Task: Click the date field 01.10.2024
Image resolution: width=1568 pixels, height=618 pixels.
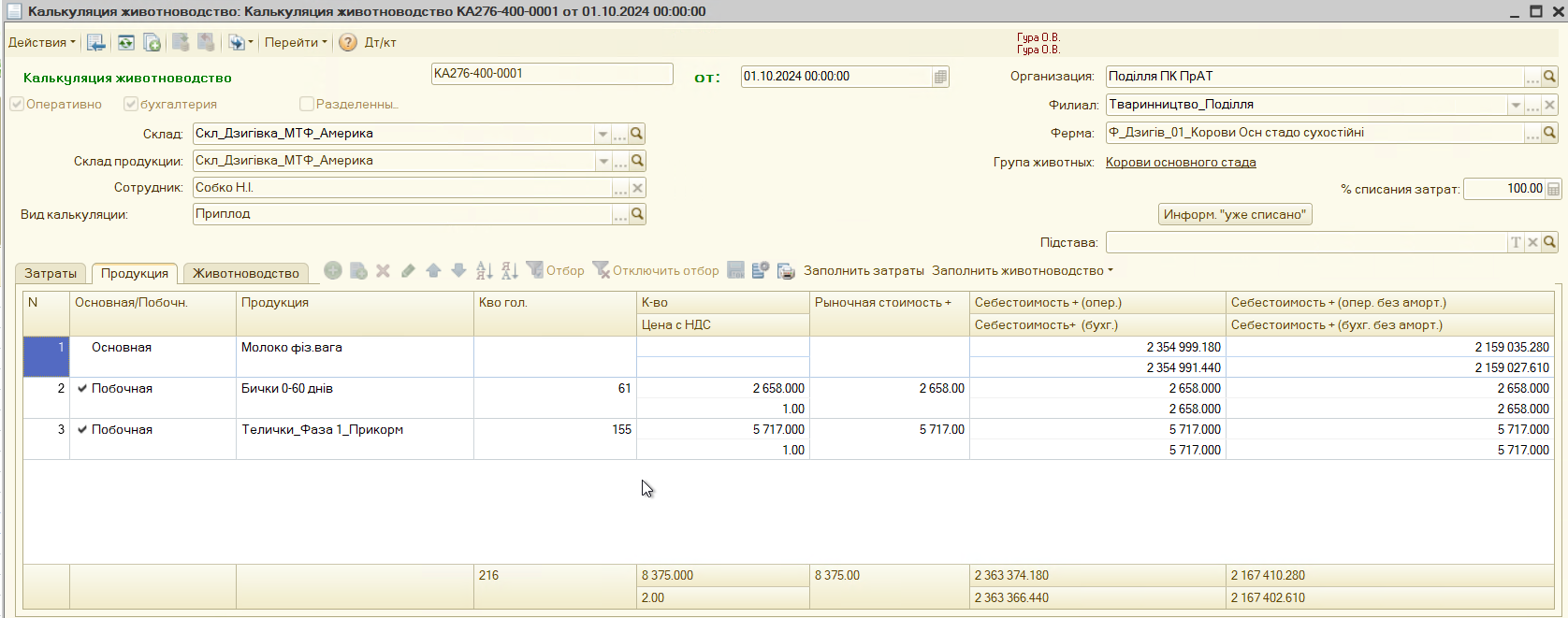Action: click(x=836, y=77)
